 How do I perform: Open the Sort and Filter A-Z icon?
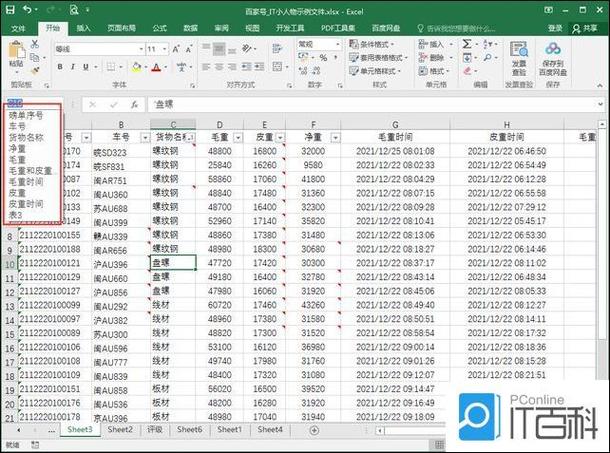click(x=487, y=44)
